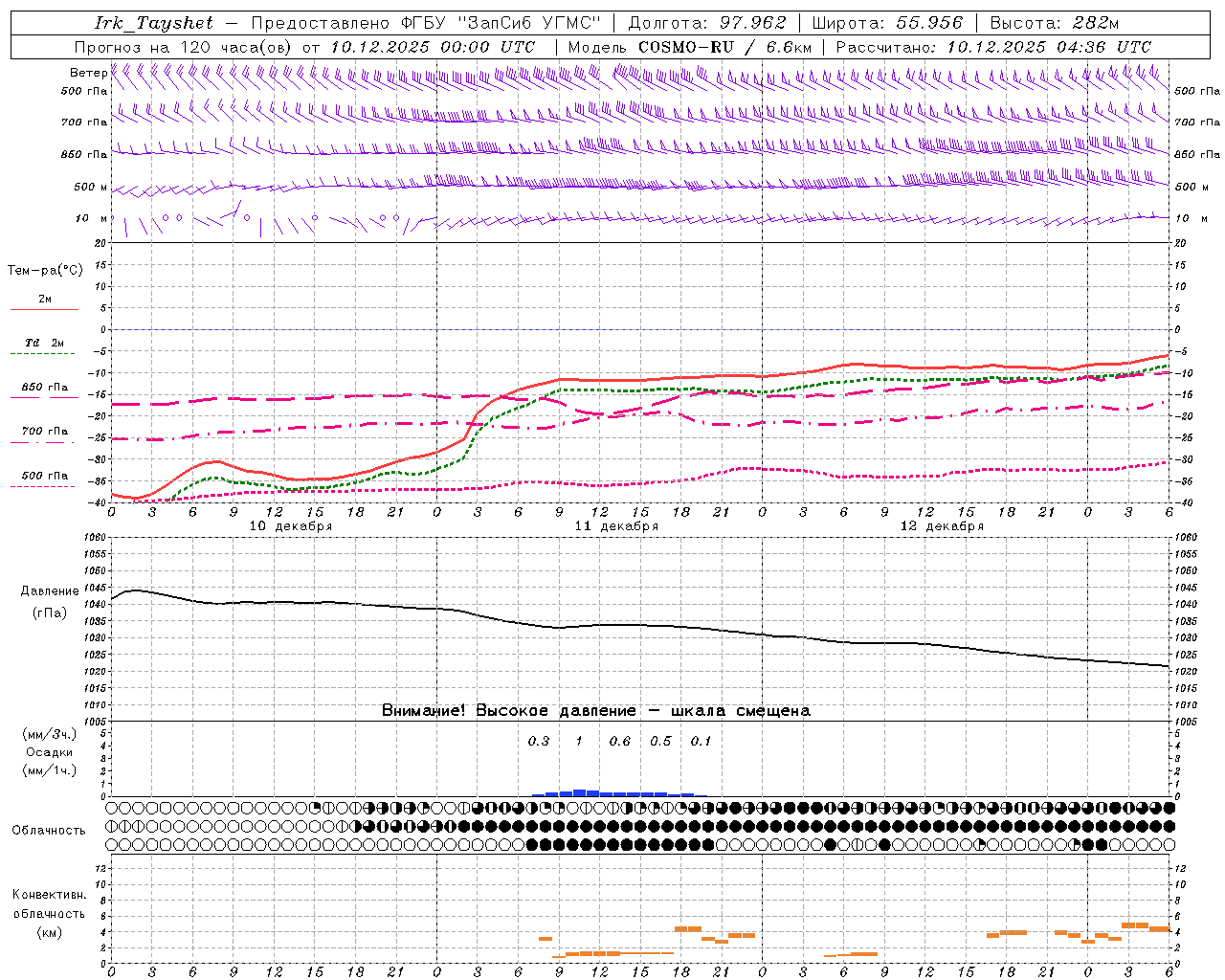
Task: Click the 0.3 precipitation amount
Action: tap(539, 741)
